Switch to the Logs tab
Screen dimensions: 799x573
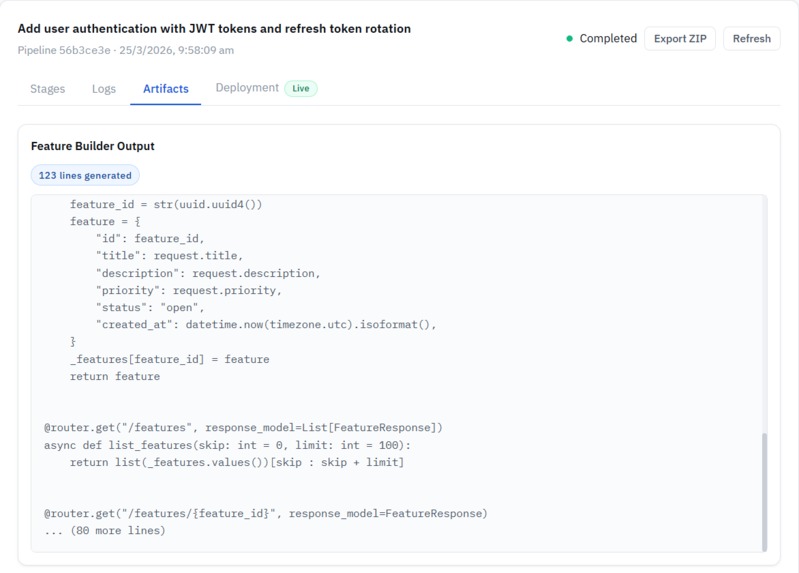coord(104,89)
